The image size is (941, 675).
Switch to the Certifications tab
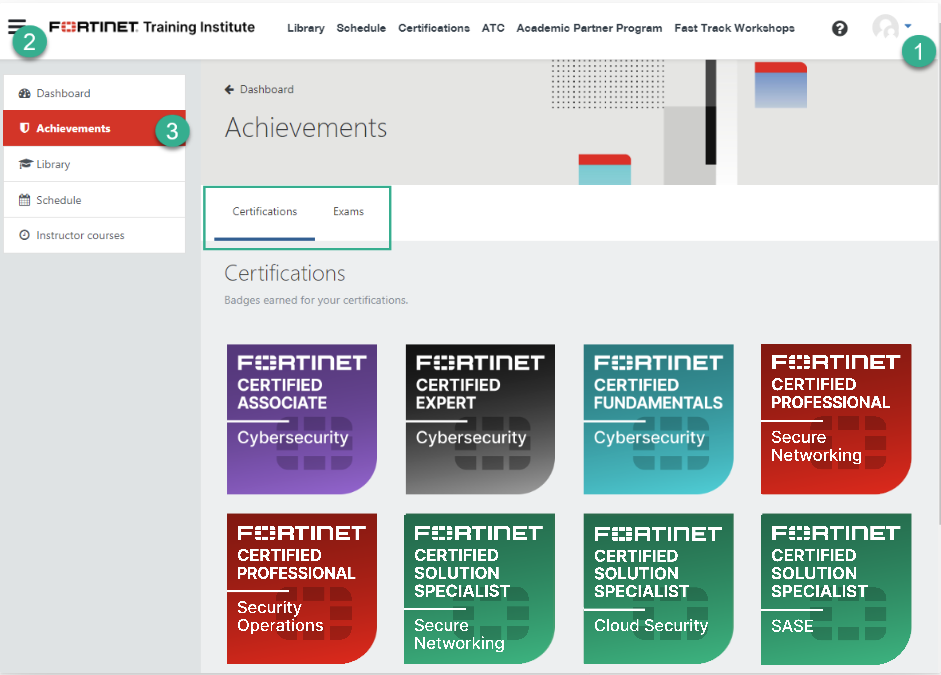pos(265,212)
